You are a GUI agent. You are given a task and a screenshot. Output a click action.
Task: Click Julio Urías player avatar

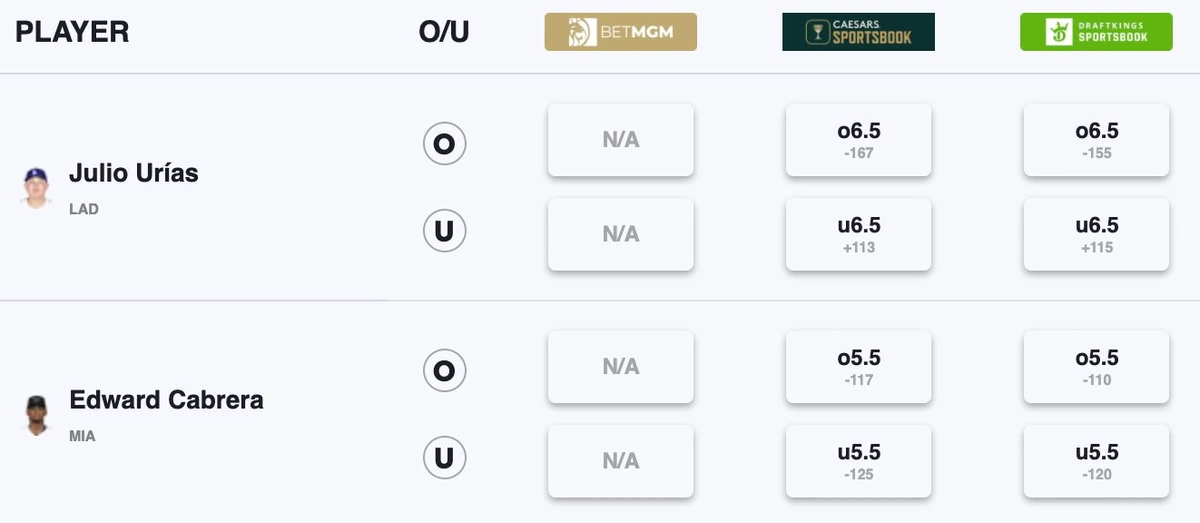pyautogui.click(x=37, y=187)
